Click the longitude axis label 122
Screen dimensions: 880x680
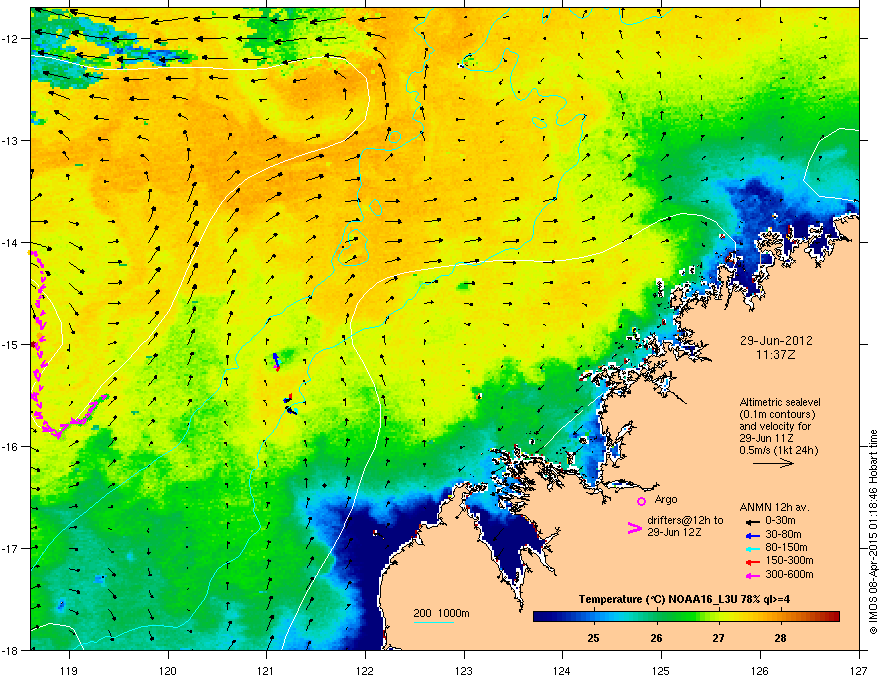point(365,670)
